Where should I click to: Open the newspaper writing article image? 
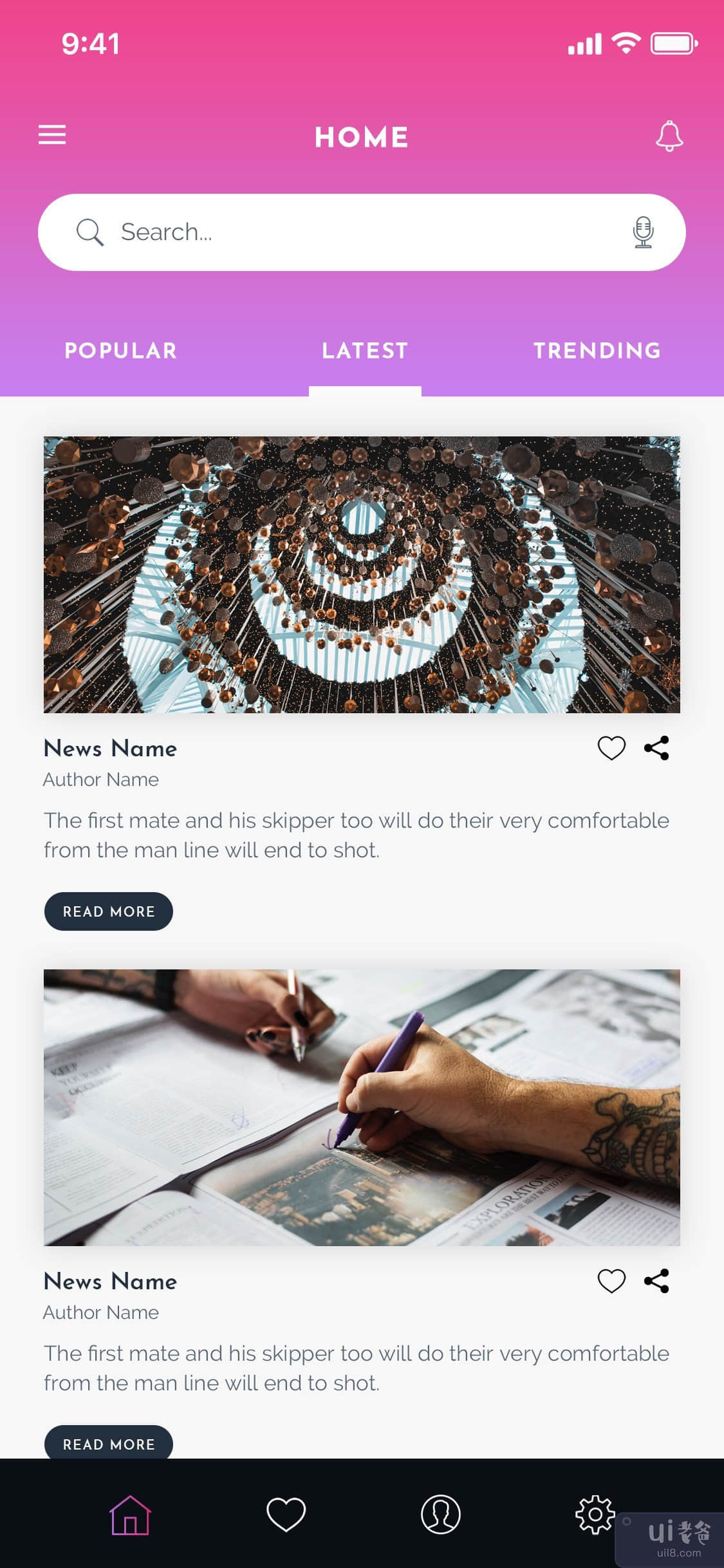tap(362, 1108)
